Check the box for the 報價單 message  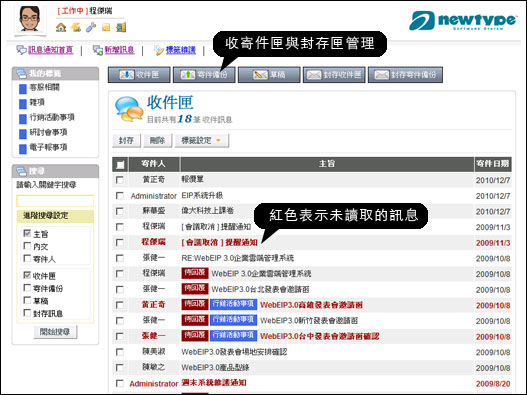click(120, 180)
